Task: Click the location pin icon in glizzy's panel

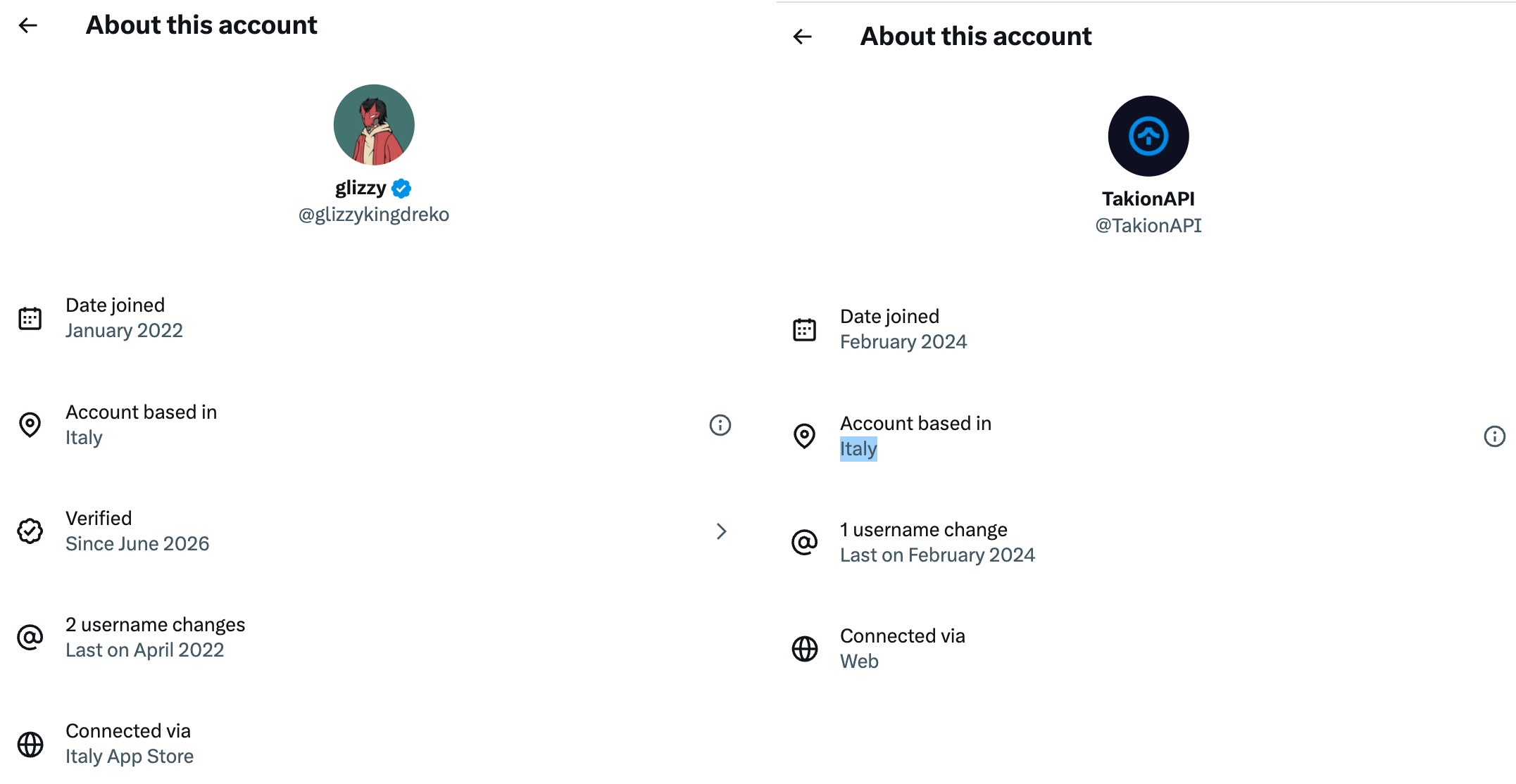Action: tap(30, 425)
